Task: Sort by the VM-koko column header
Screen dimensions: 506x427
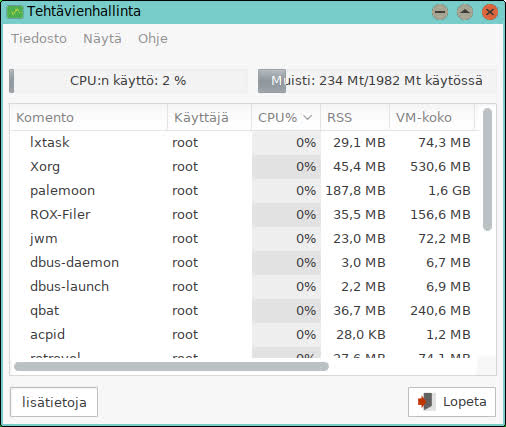Action: coord(432,117)
